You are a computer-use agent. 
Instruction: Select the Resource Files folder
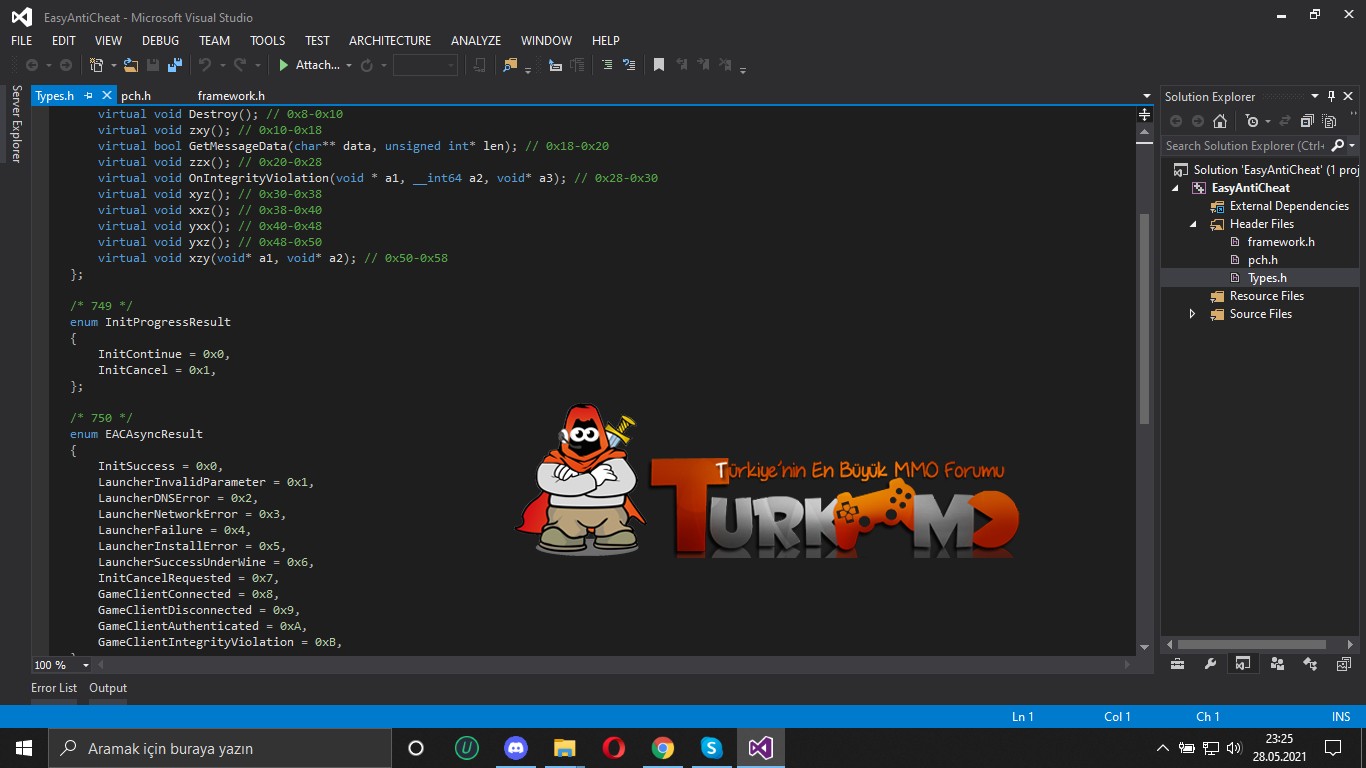tap(1266, 296)
